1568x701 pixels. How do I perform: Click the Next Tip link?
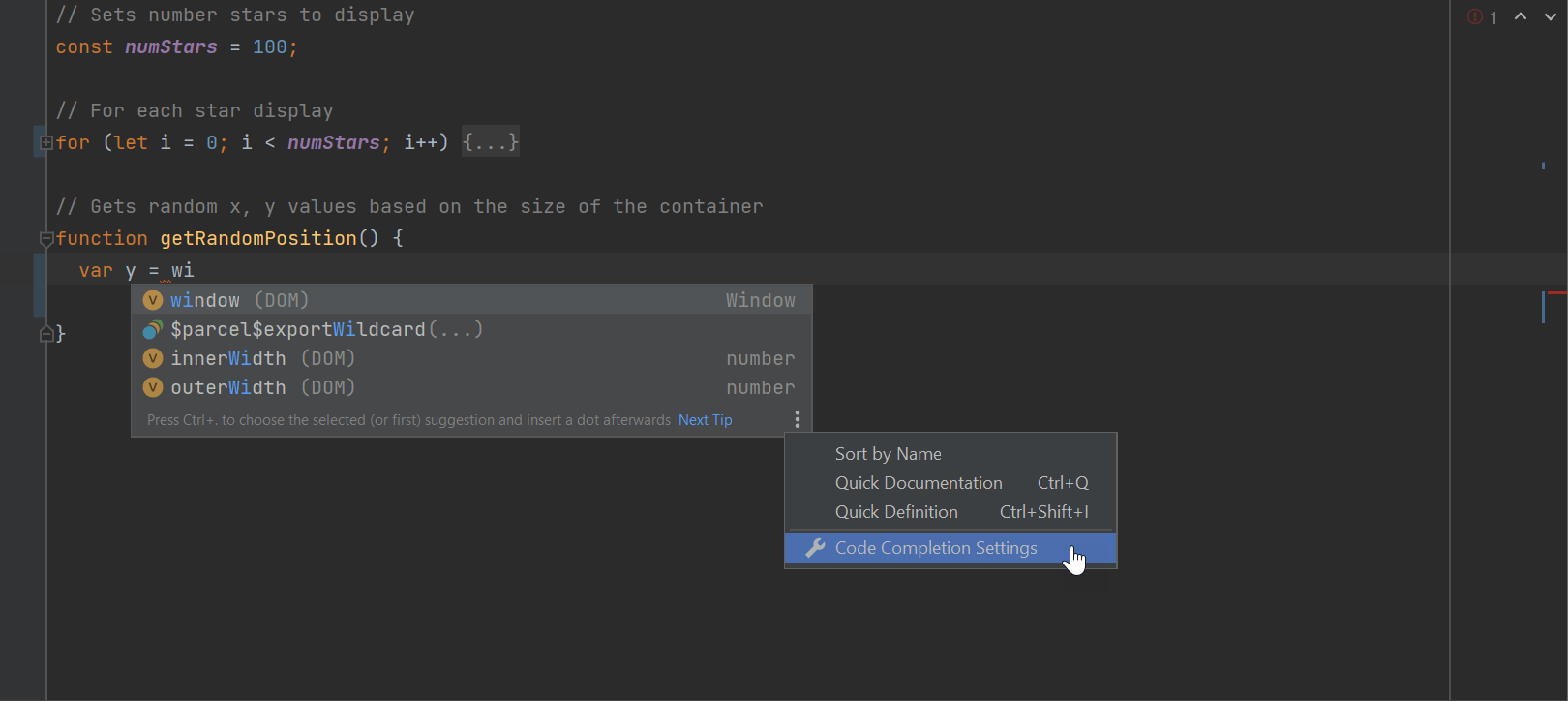click(705, 420)
